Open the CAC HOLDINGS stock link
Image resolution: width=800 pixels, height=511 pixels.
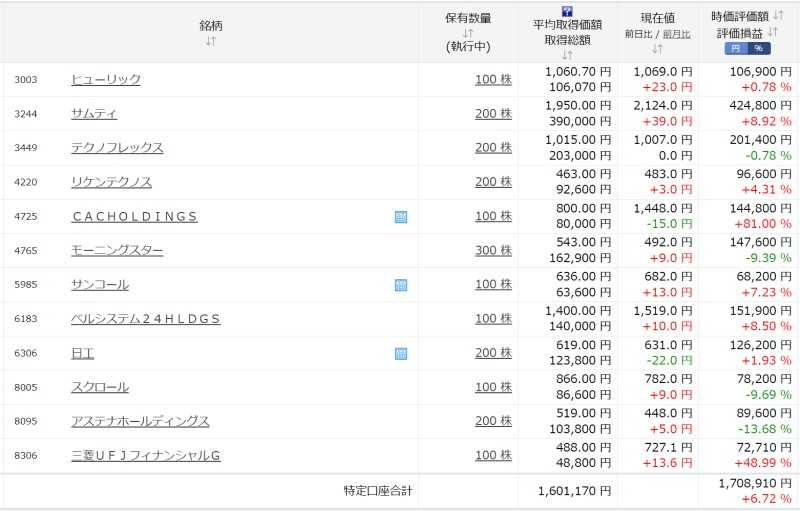point(135,216)
